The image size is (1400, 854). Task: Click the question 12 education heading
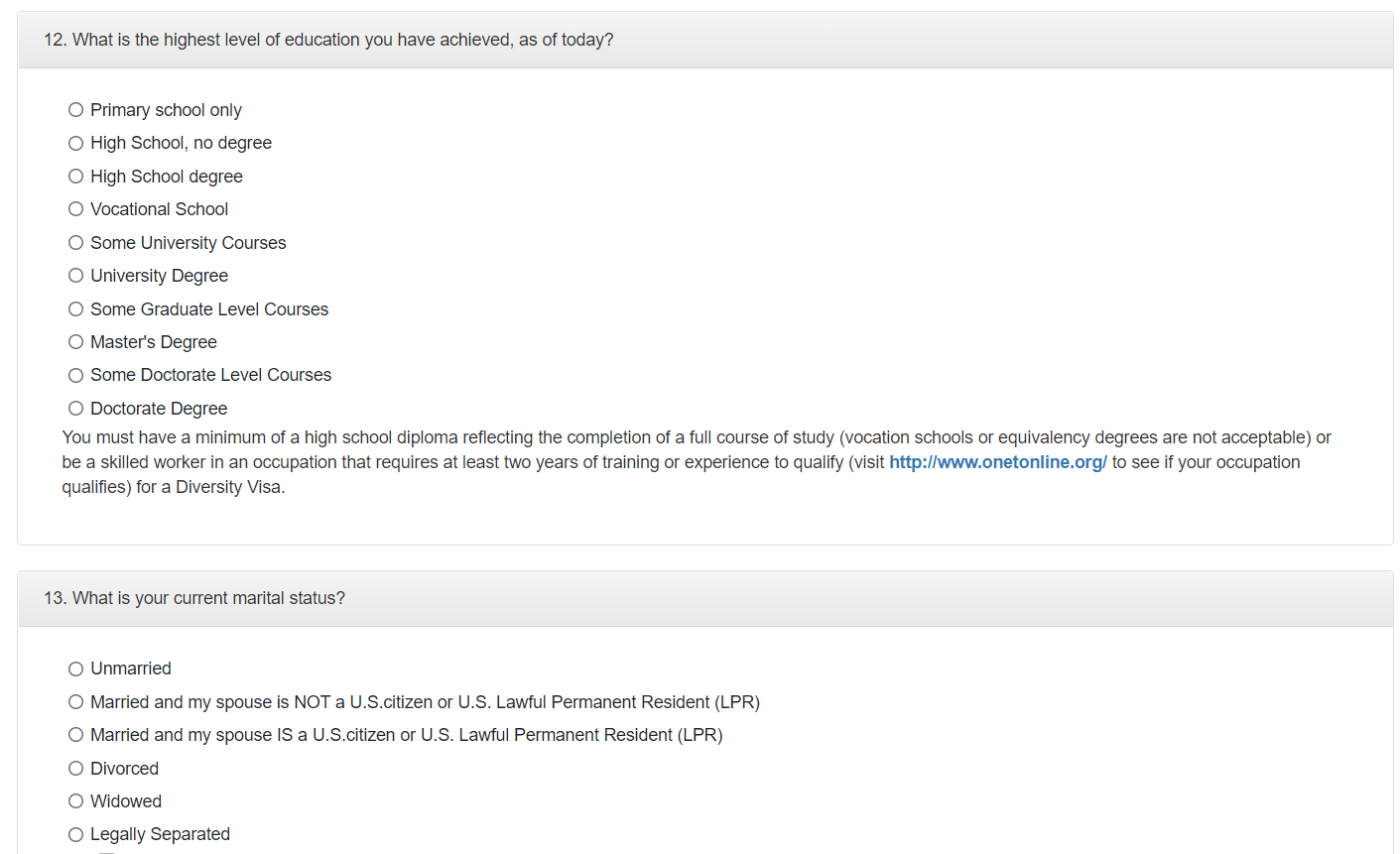tap(328, 40)
